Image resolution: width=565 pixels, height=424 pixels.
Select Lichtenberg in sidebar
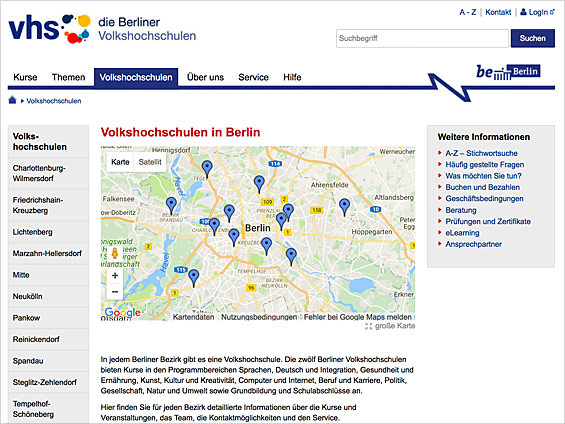(x=48, y=232)
